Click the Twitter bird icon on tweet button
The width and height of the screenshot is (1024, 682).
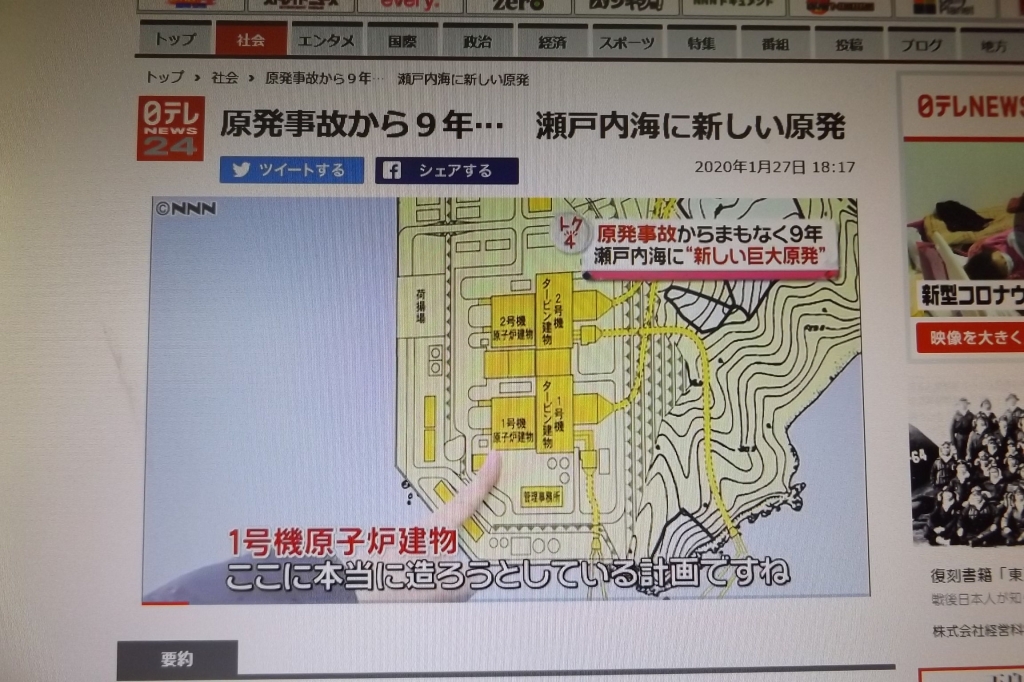point(241,170)
